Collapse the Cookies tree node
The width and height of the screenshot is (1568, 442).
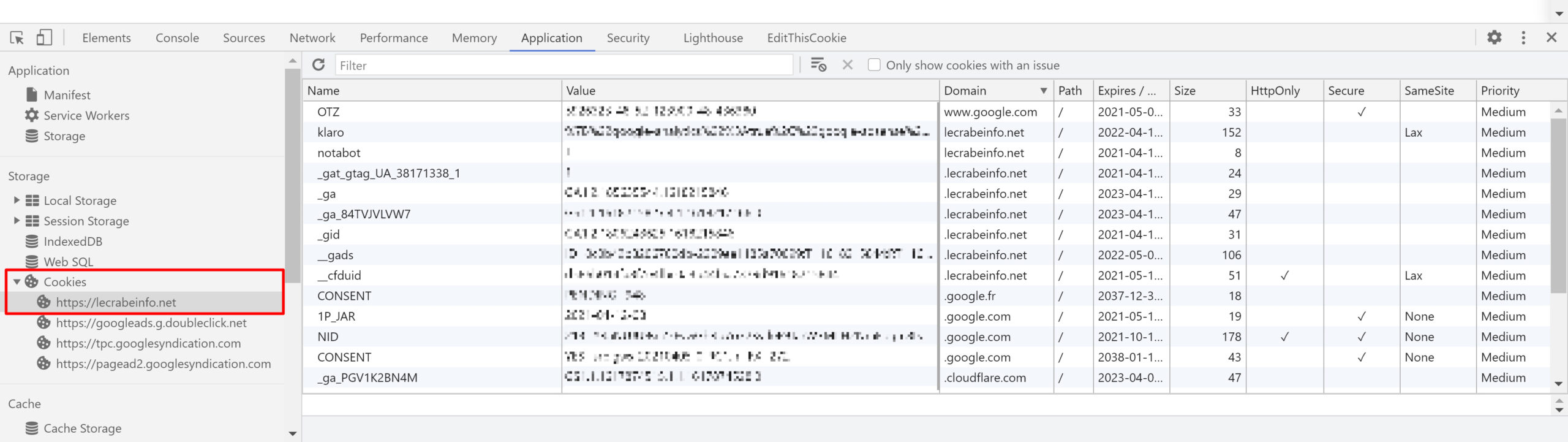tap(17, 282)
